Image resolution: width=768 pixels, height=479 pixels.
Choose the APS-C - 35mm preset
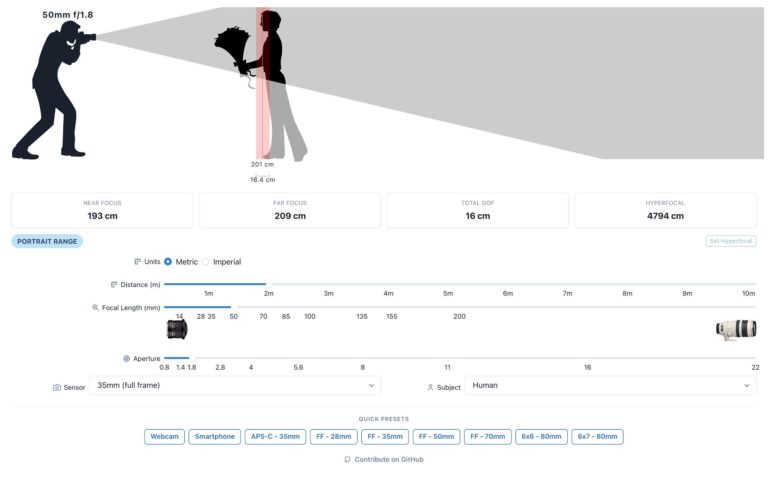click(275, 436)
